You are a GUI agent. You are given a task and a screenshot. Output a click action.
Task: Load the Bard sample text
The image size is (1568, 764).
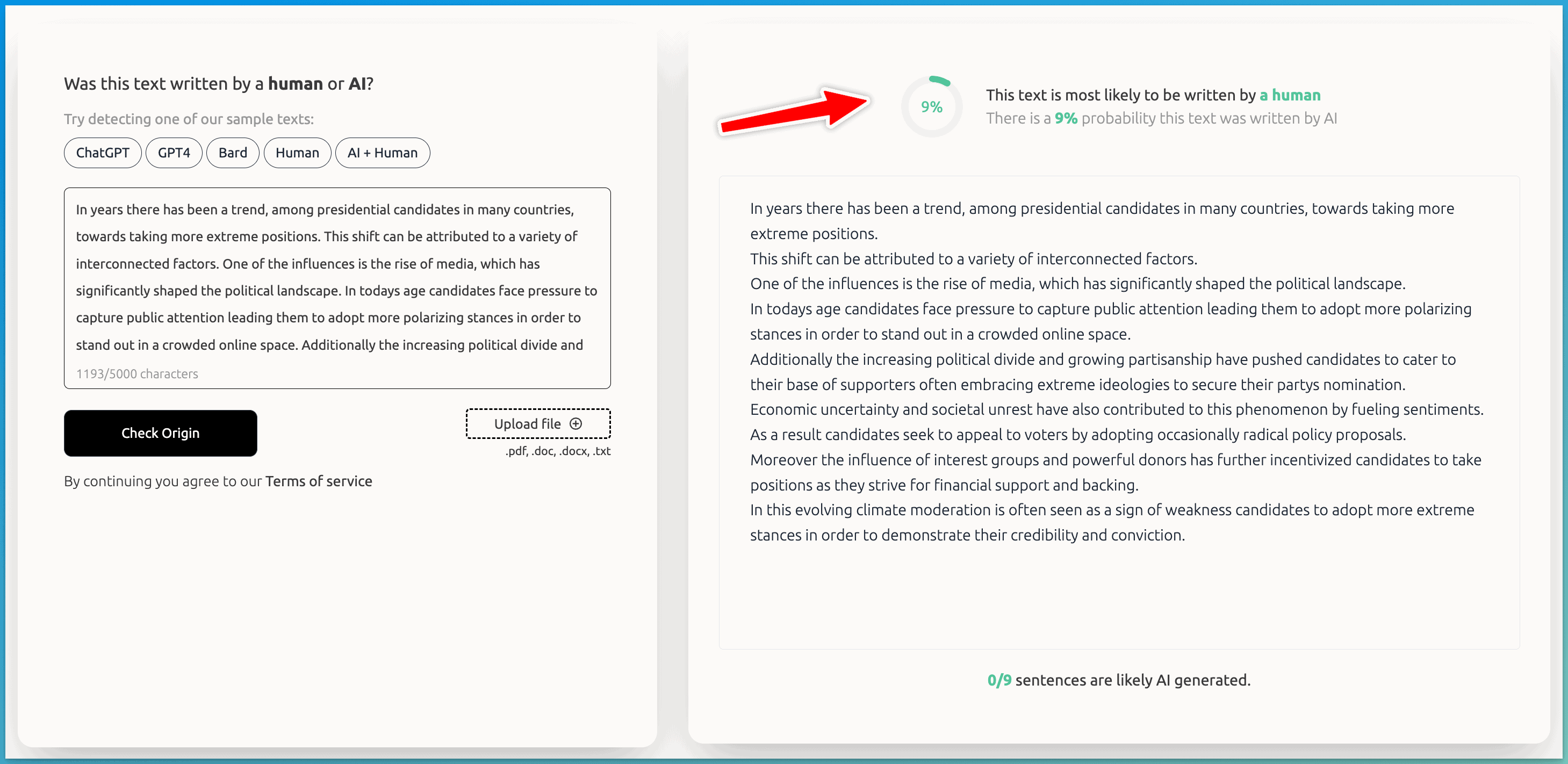[233, 153]
